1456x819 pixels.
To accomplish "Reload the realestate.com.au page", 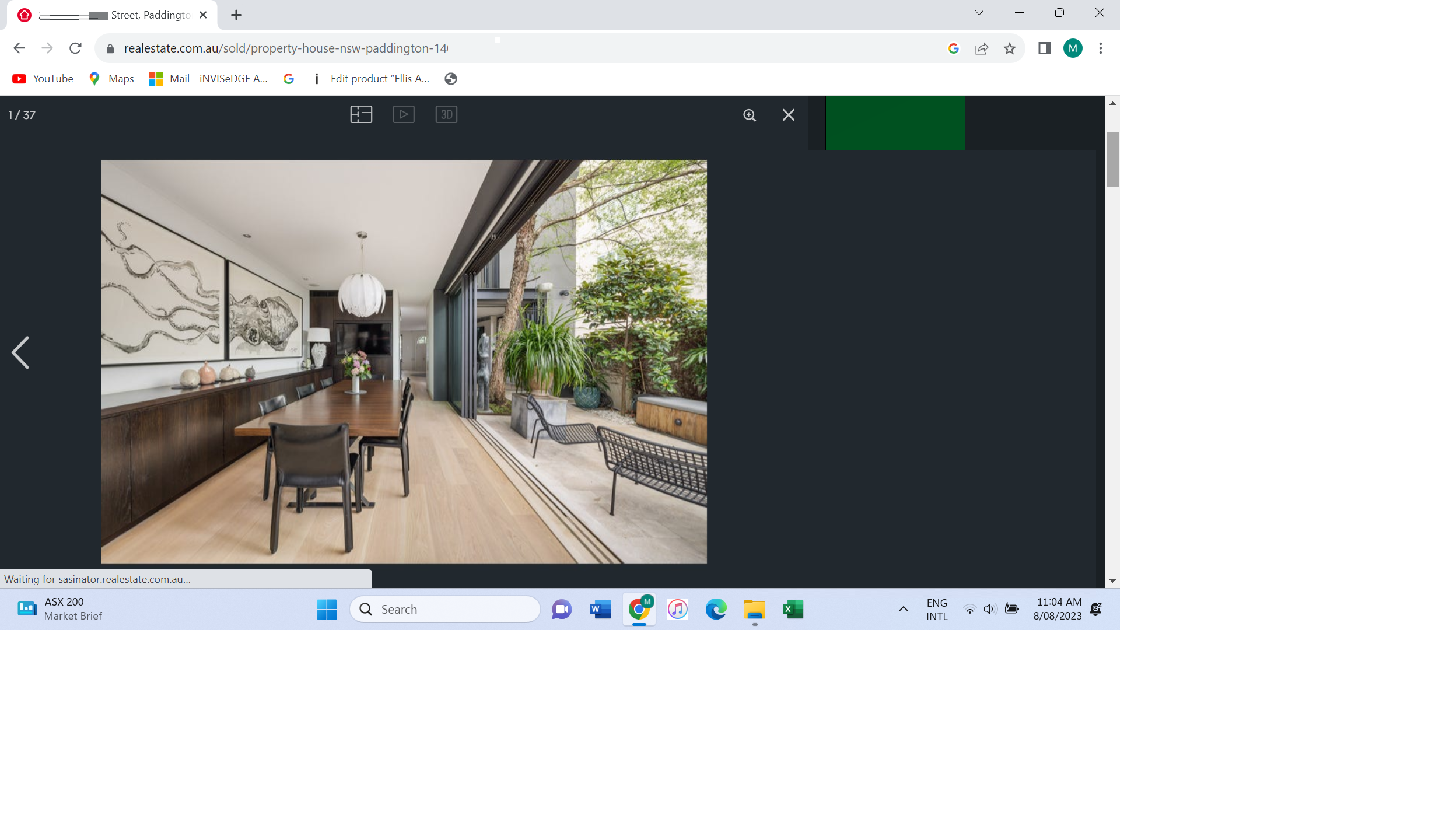I will [75, 48].
